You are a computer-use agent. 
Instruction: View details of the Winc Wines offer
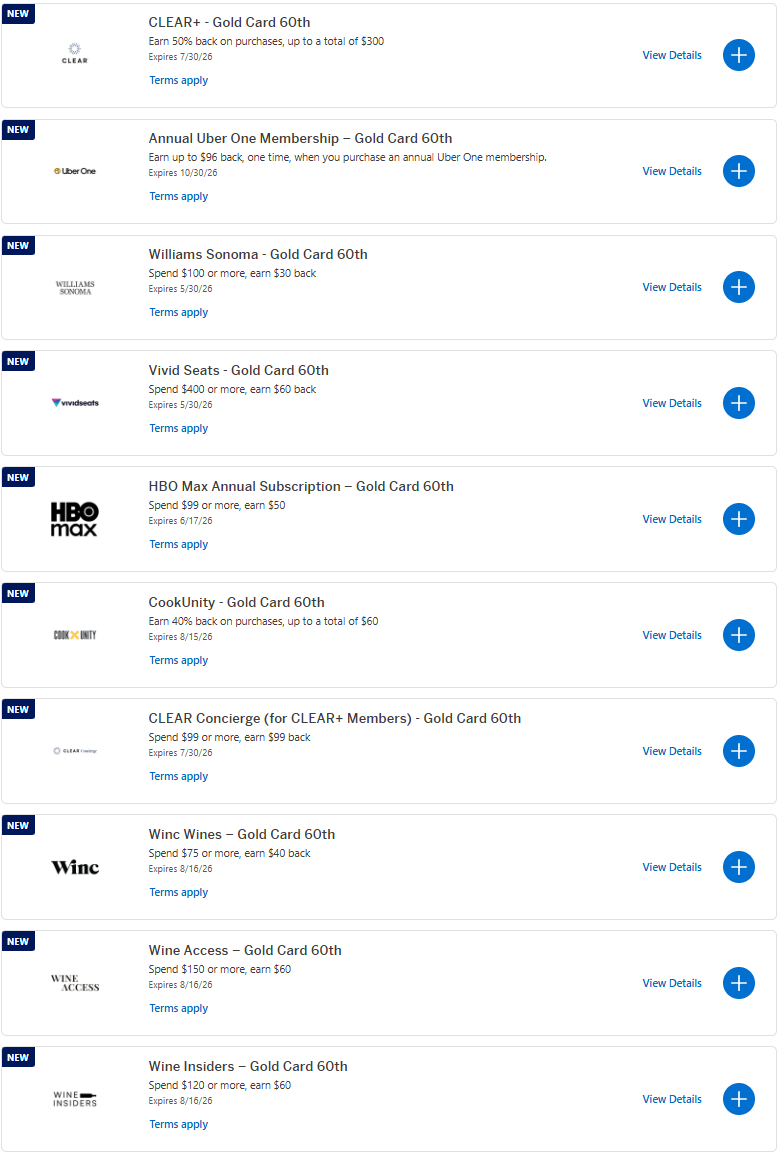pyautogui.click(x=672, y=867)
